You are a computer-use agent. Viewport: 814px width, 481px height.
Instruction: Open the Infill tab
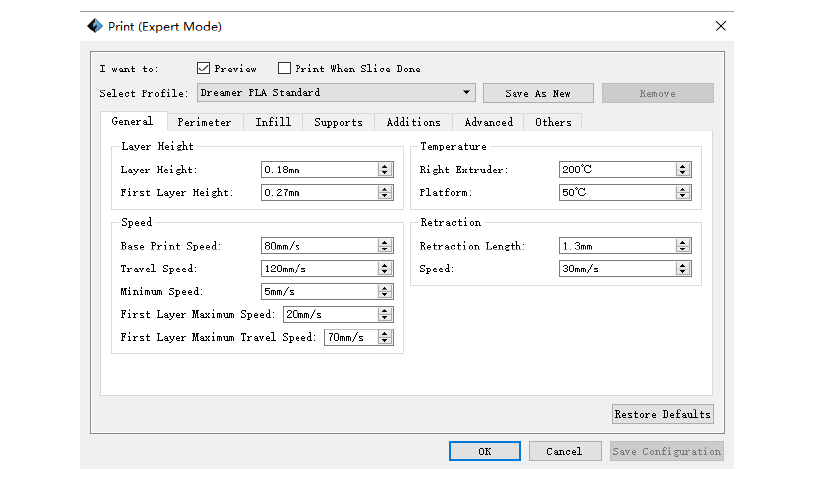point(273,122)
